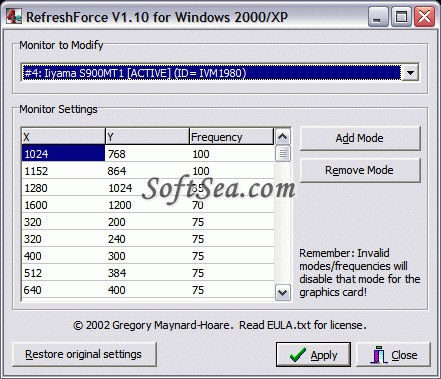This screenshot has height=379, width=441.
Task: Click the RefreshForce app icon in title bar
Action: click(14, 16)
